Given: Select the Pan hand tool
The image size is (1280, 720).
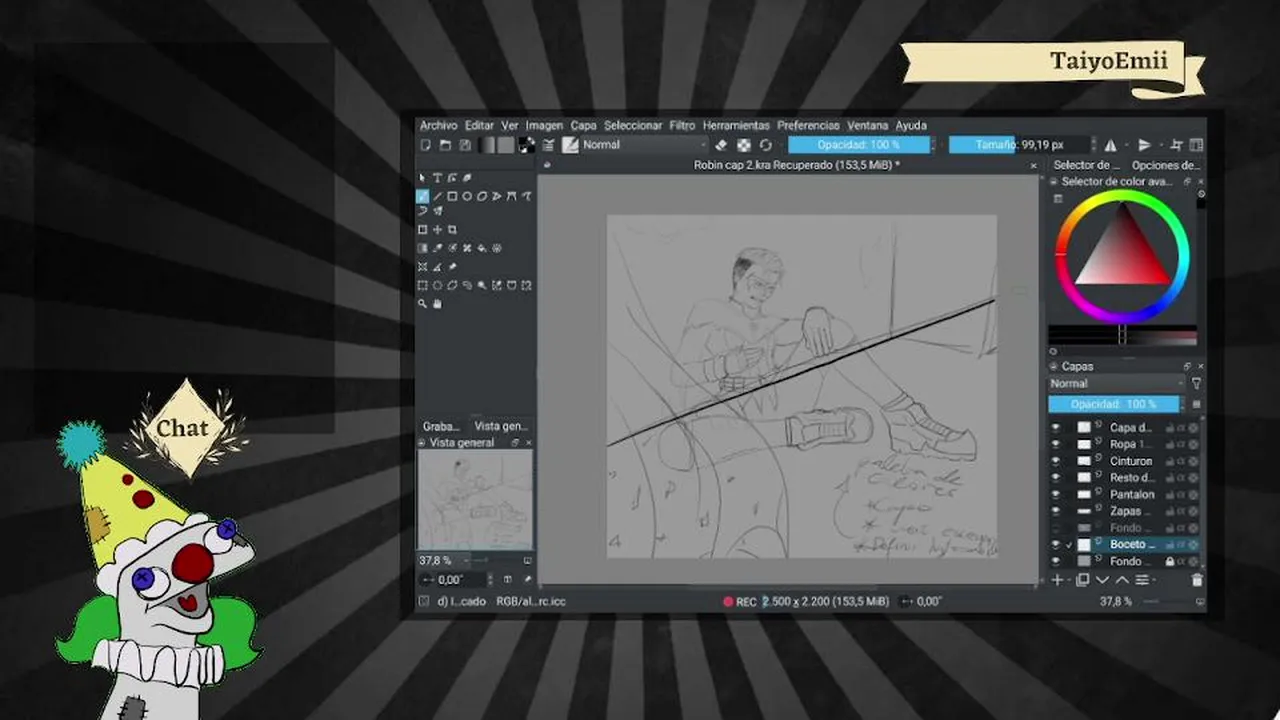Looking at the screenshot, I should 437,304.
